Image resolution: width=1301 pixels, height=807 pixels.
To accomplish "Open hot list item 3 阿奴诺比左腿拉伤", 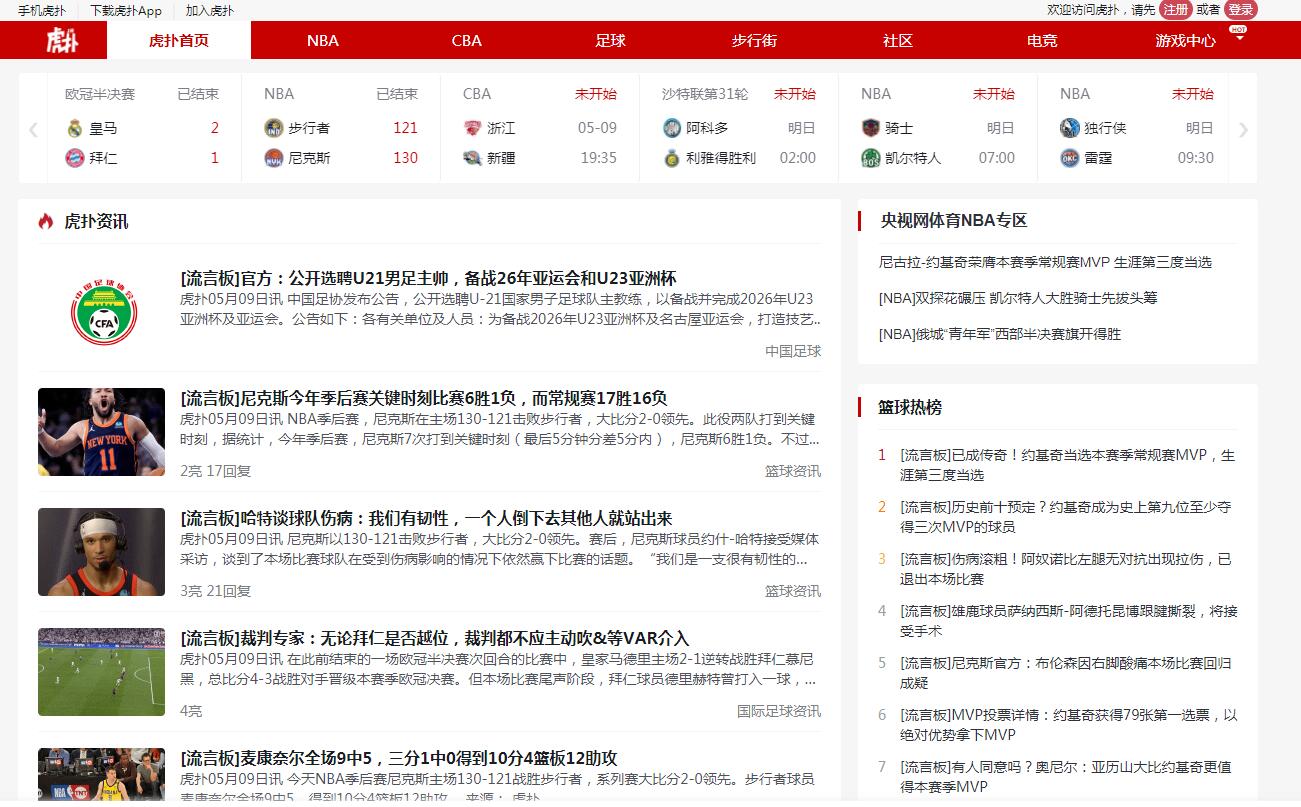I will point(1066,569).
